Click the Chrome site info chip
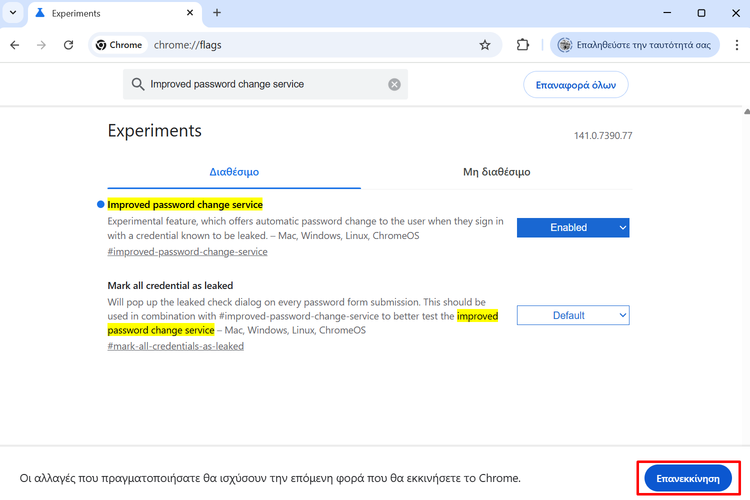The height and width of the screenshot is (500, 750). point(119,45)
